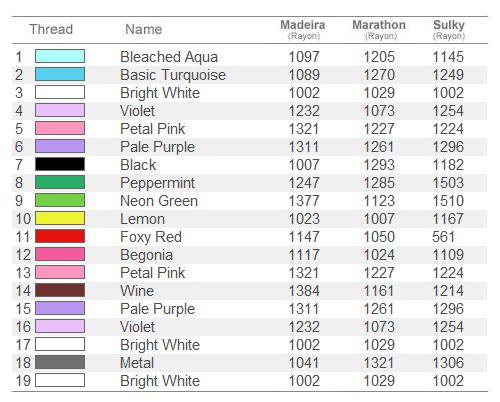Click the Madeira Rayon column header
500x402 pixels.
(303, 30)
